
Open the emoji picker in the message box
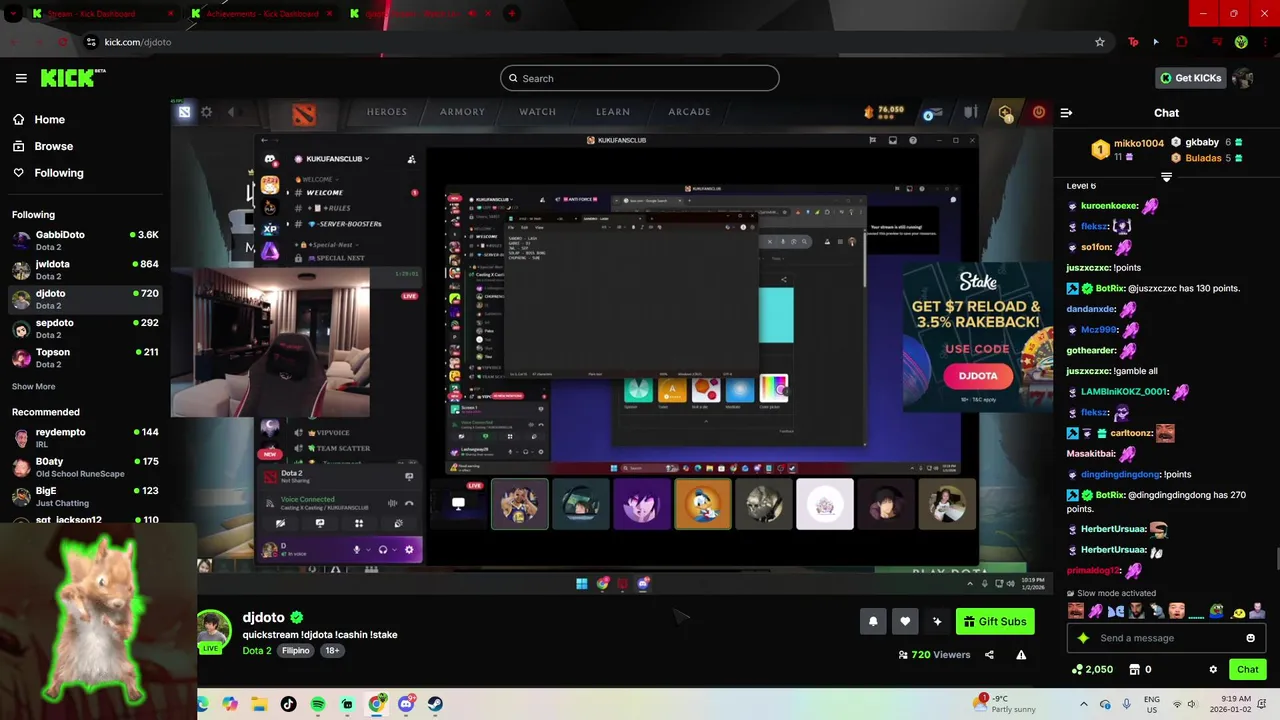pos(1250,638)
